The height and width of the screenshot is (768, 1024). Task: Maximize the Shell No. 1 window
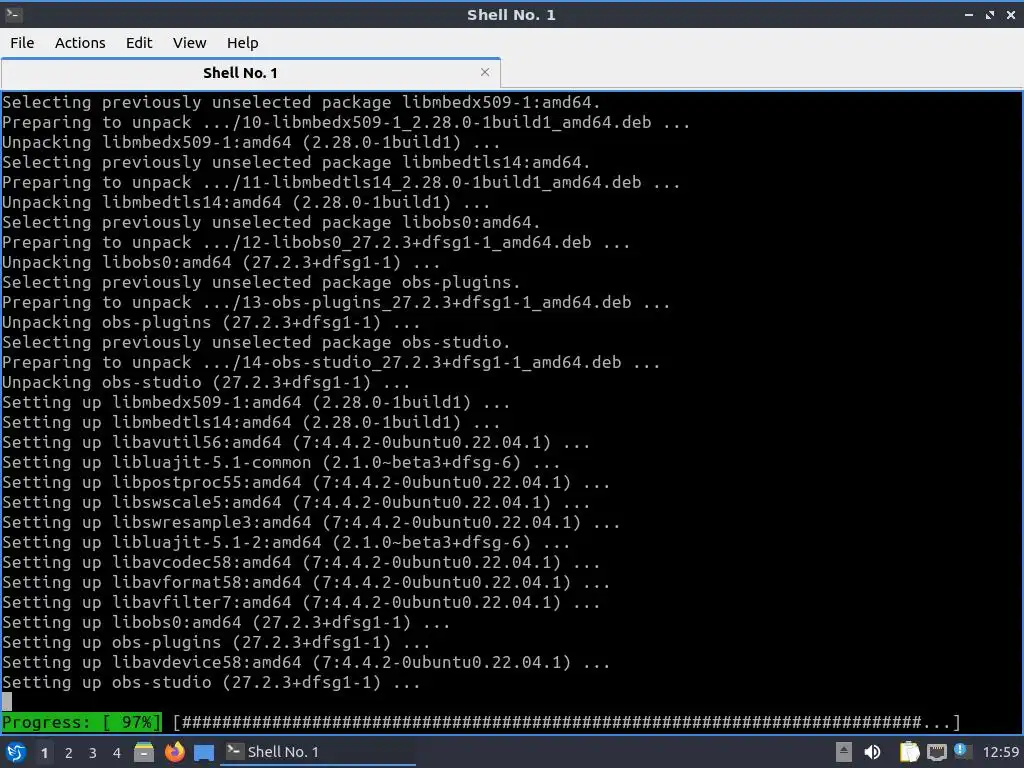(990, 14)
